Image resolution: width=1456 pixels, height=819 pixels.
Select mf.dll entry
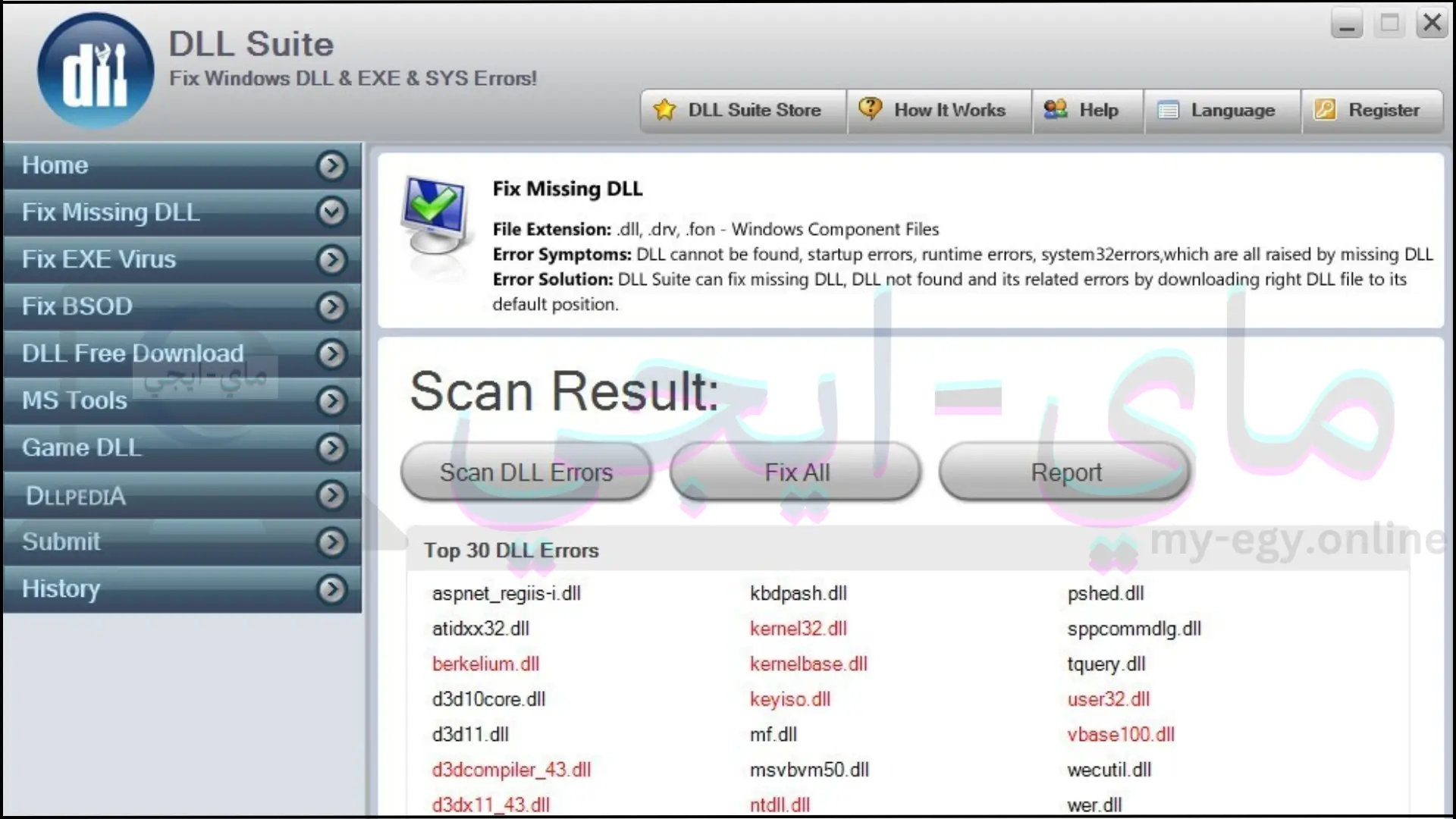pyautogui.click(x=773, y=735)
